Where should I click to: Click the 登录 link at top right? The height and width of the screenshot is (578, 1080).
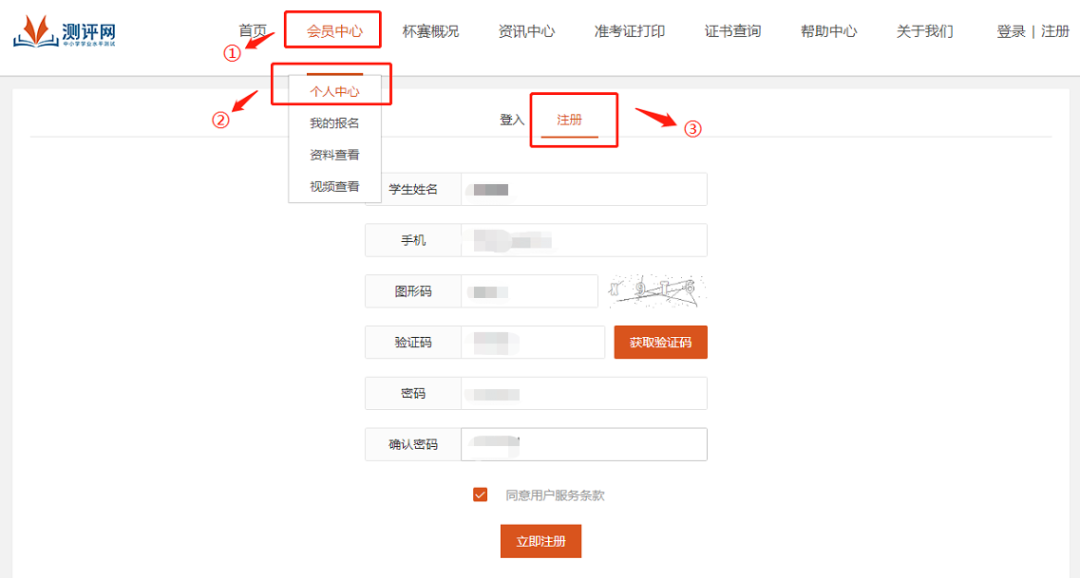[1010, 31]
